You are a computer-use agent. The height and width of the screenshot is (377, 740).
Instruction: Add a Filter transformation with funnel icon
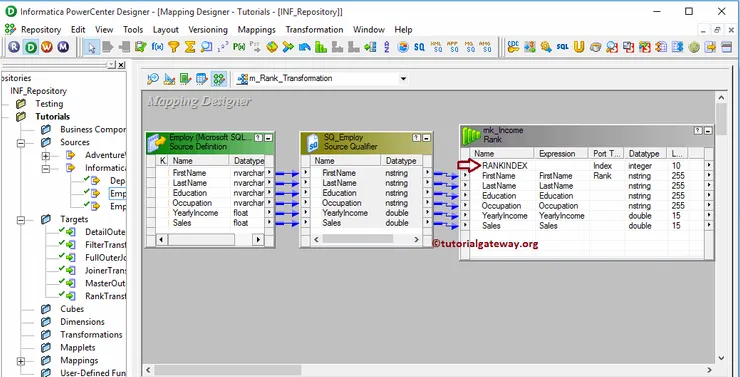click(174, 47)
